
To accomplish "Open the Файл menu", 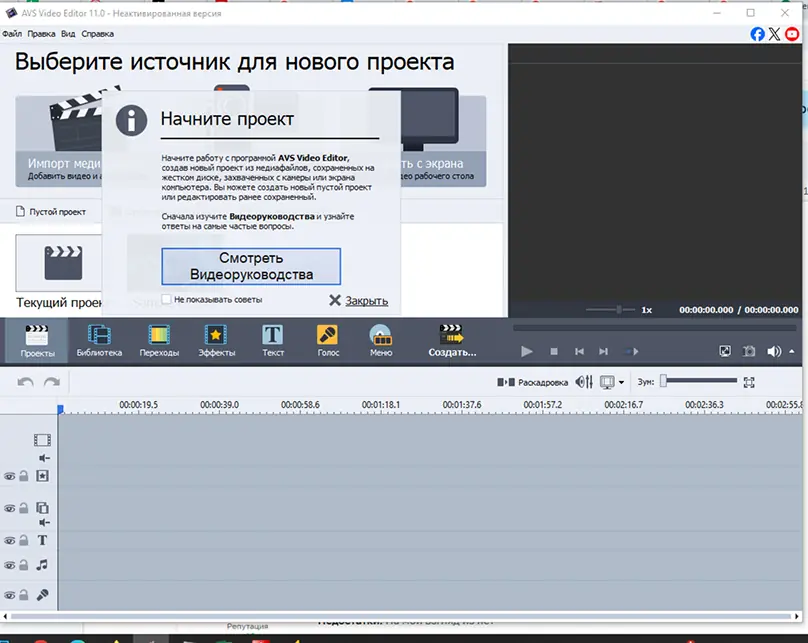I will pos(12,34).
